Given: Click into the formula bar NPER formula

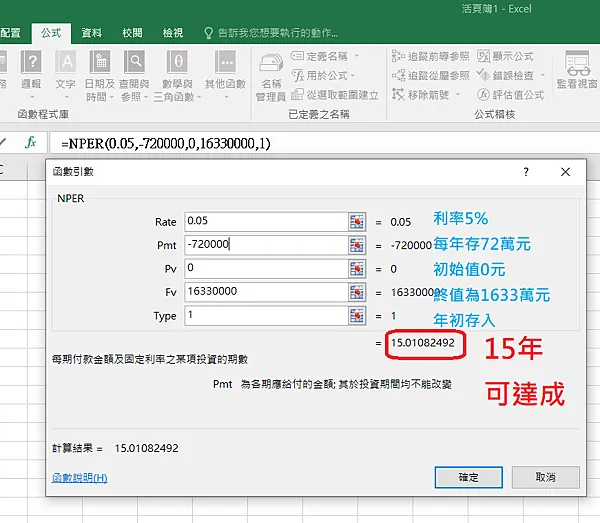Looking at the screenshot, I should 166,143.
